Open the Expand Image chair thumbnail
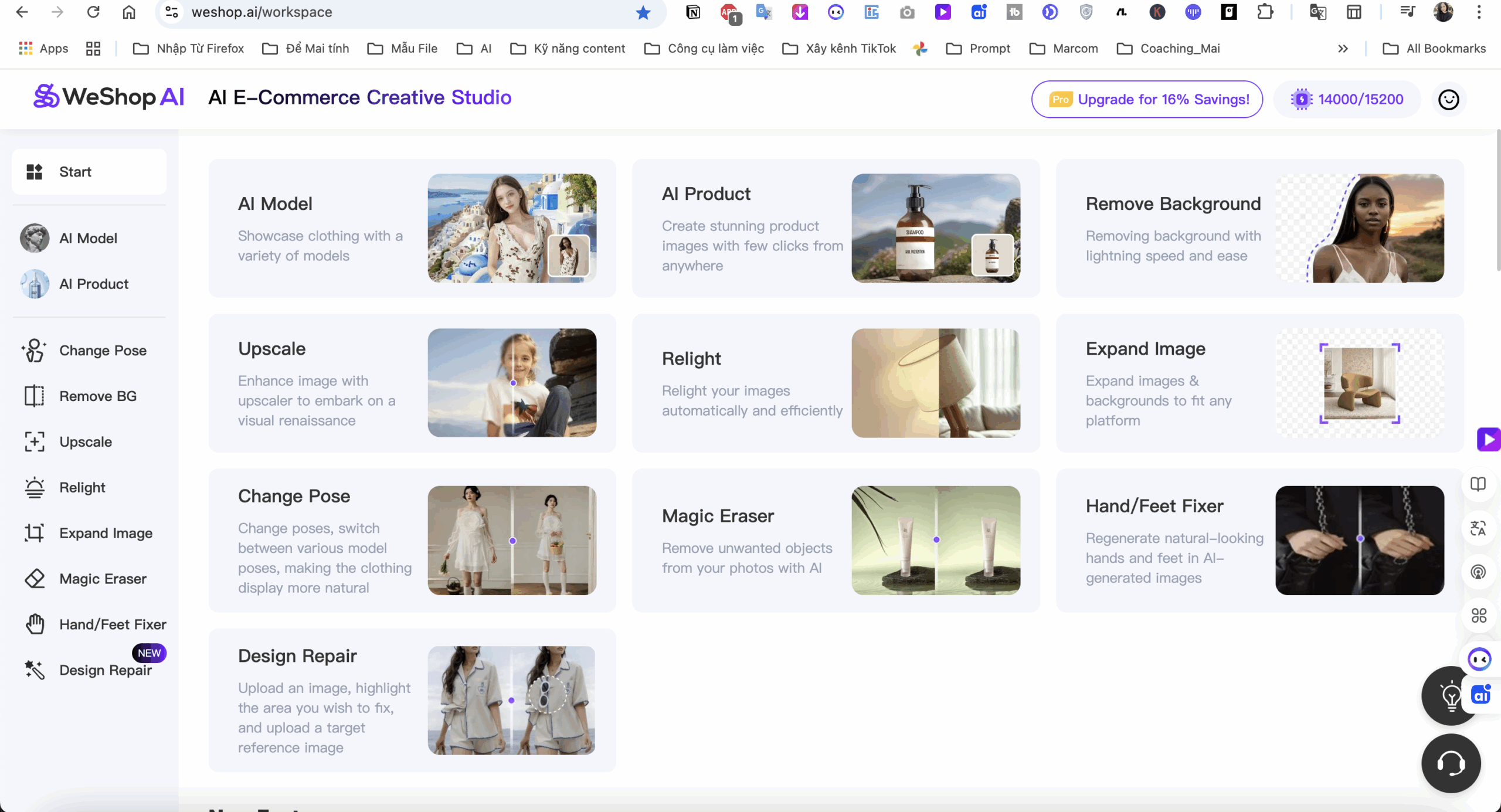 pos(1360,383)
